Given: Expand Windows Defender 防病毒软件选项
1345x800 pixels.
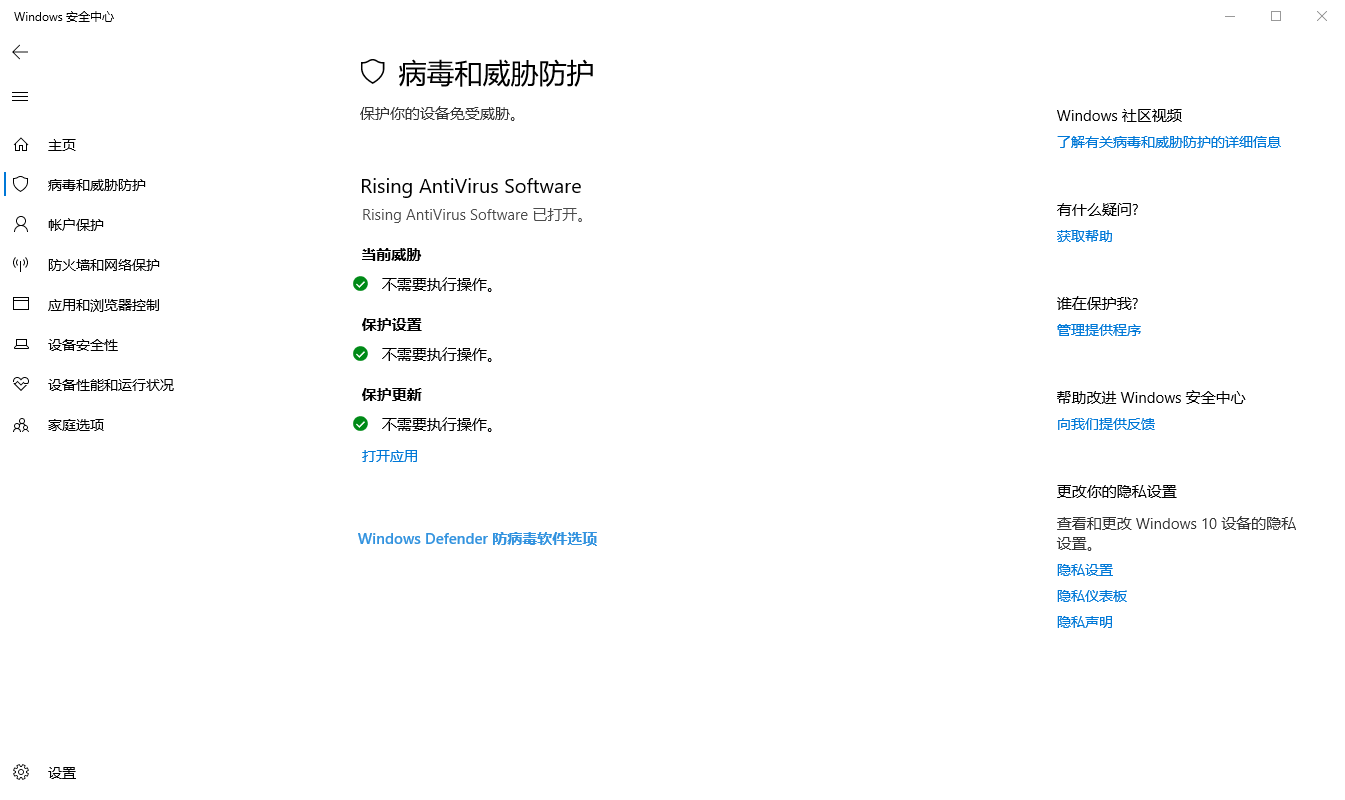Looking at the screenshot, I should (x=478, y=539).
